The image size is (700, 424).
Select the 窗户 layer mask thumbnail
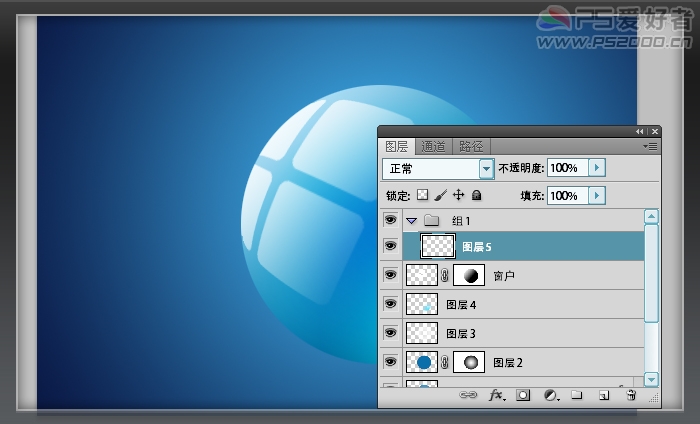point(469,275)
